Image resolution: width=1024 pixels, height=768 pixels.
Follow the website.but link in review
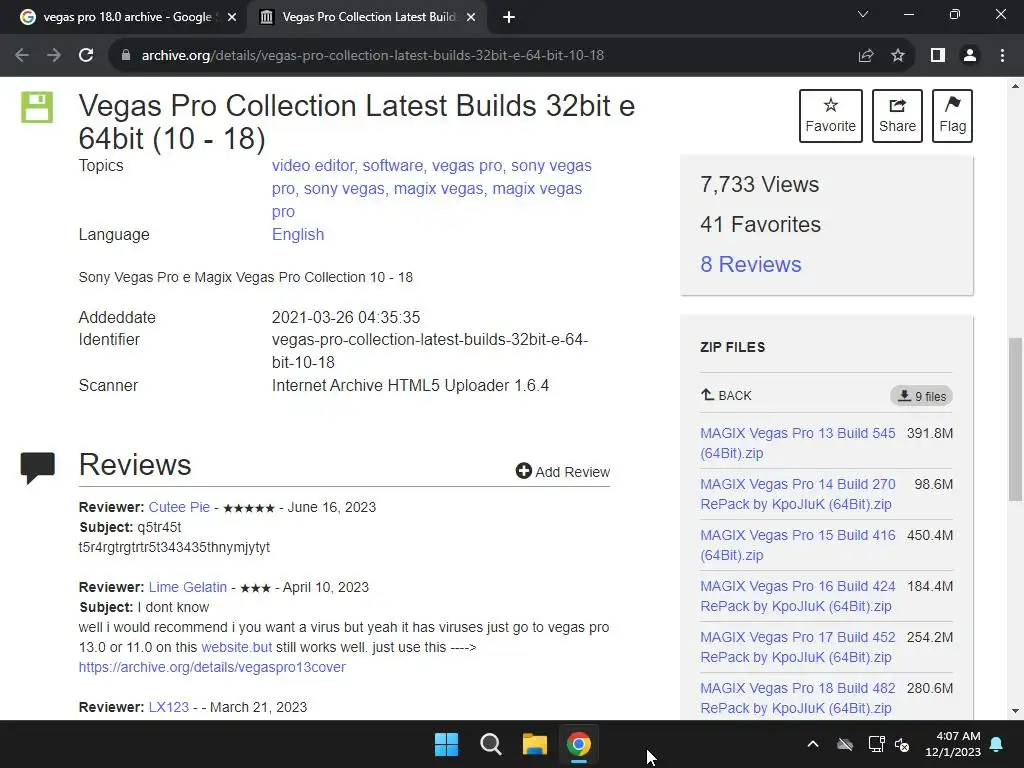click(236, 647)
